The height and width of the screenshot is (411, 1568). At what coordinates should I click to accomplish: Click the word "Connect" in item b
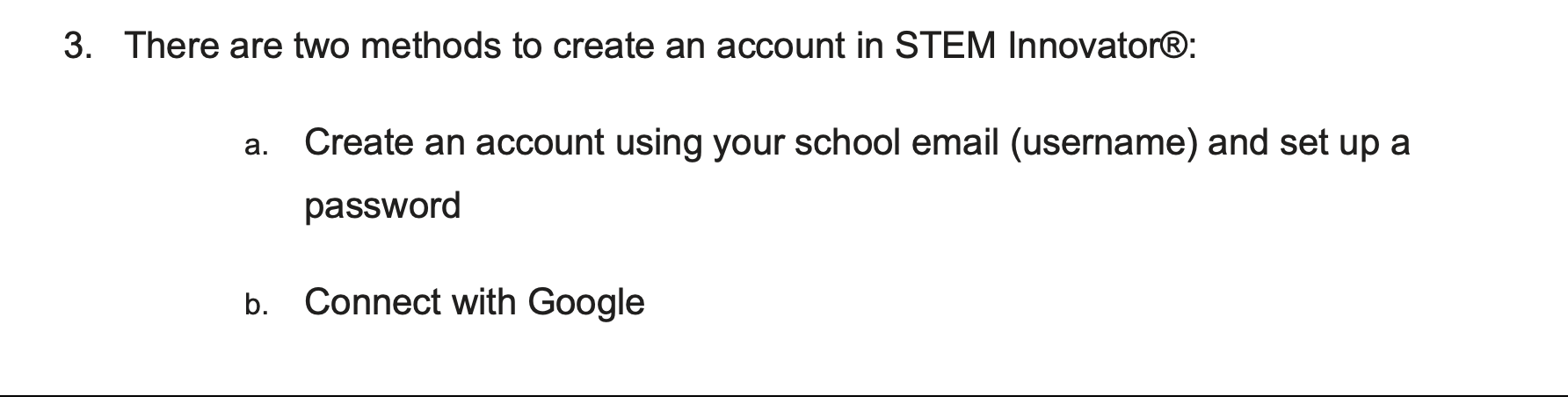point(371,302)
